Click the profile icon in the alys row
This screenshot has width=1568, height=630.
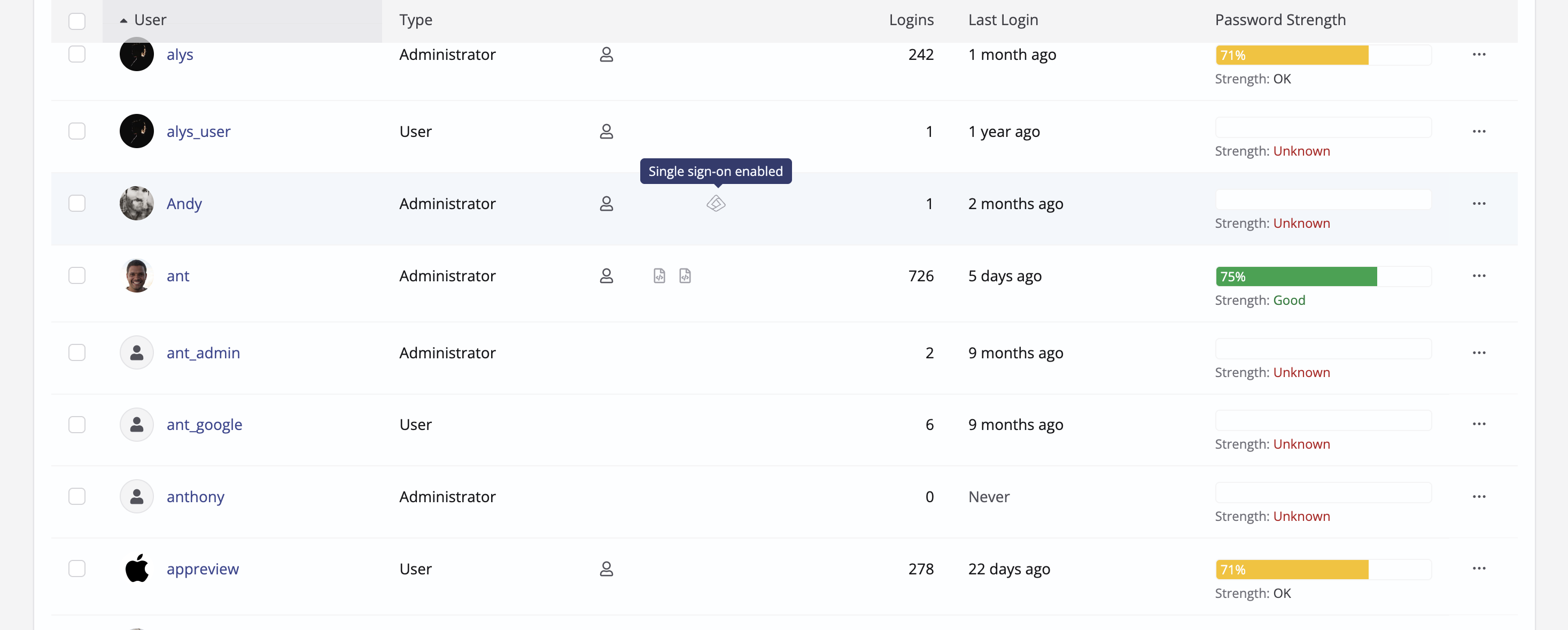tap(606, 54)
